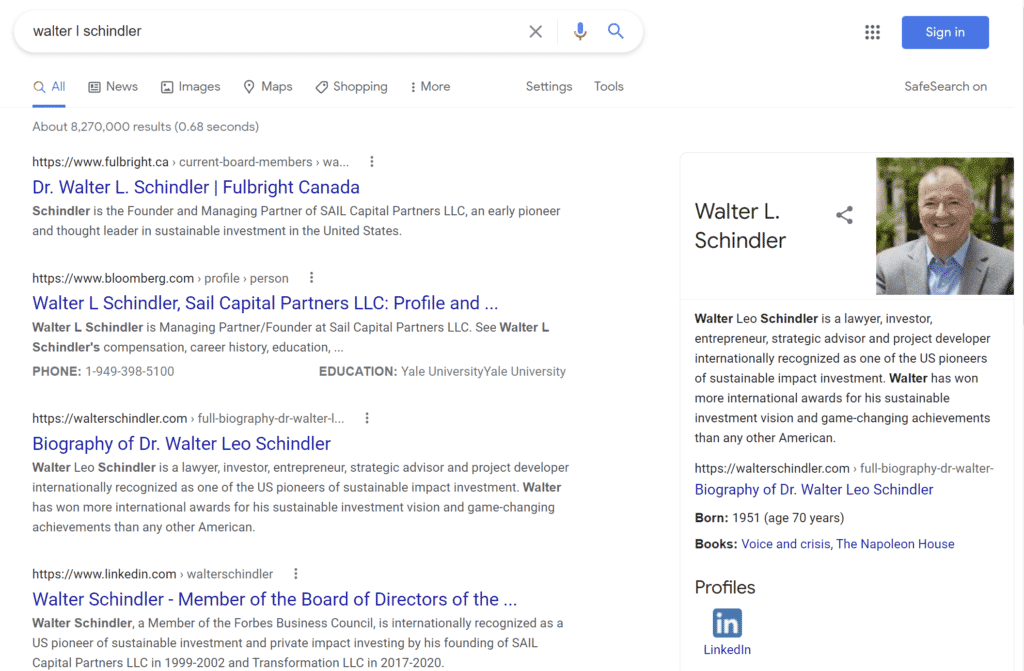Open The Napoleon House book link
The width and height of the screenshot is (1024, 671).
point(895,544)
